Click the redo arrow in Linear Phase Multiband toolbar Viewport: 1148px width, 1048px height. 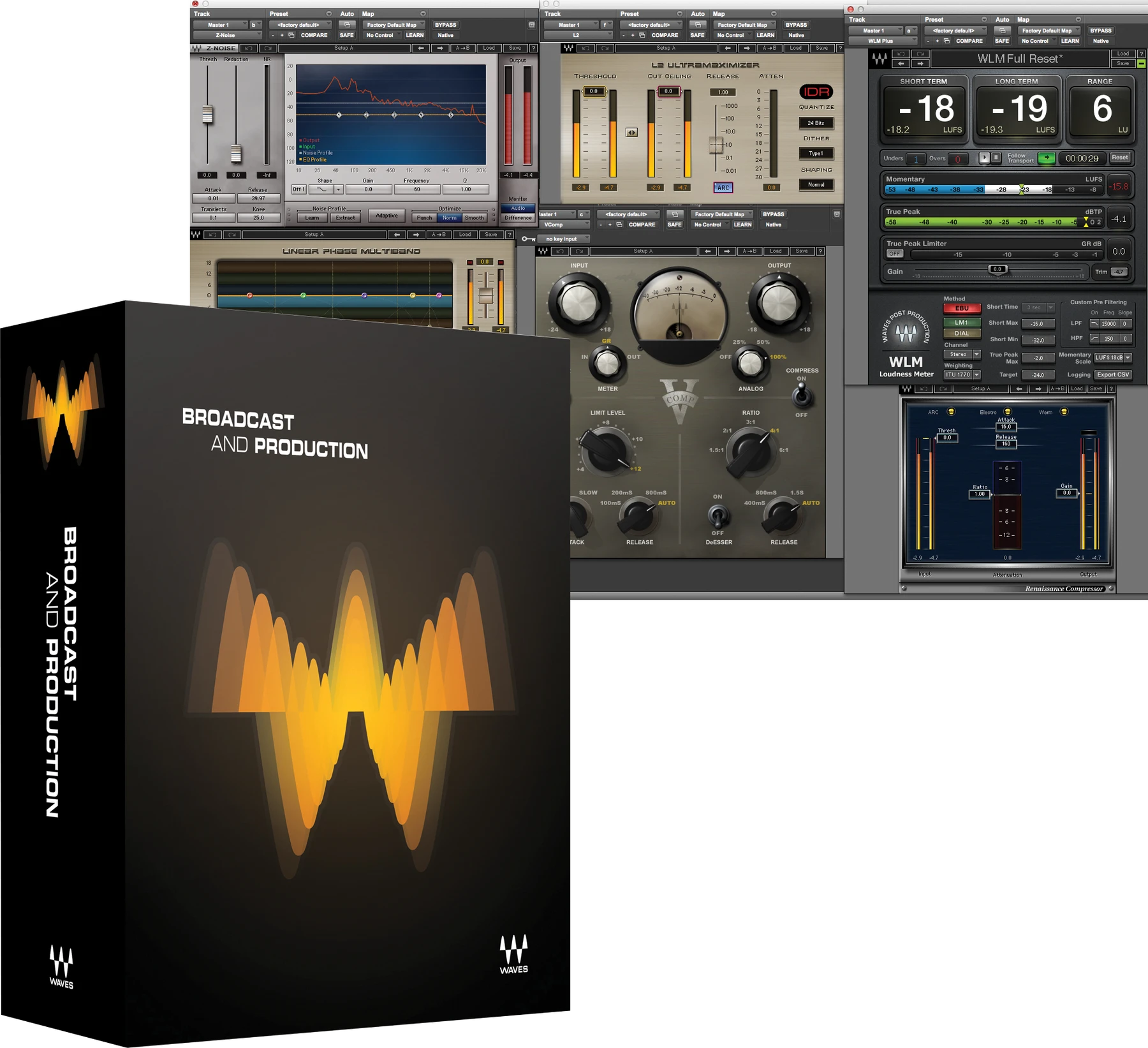point(232,235)
